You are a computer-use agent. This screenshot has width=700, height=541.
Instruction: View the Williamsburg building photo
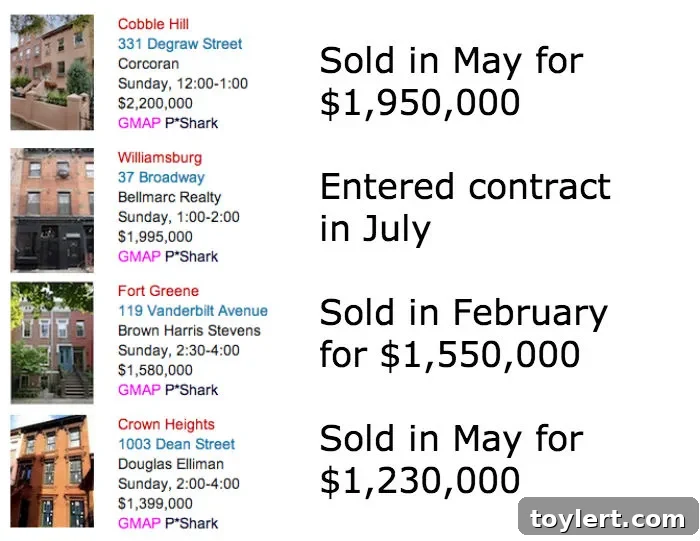[51, 210]
